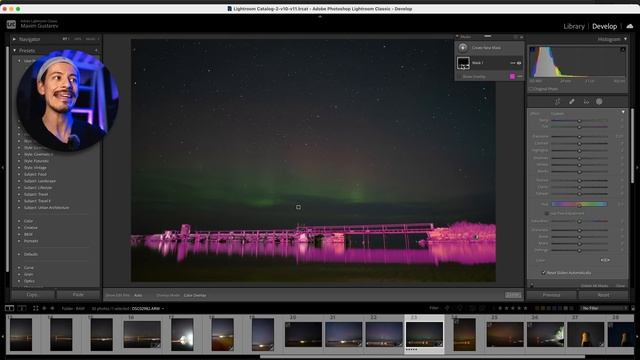Adjust the Temp slider knob
This screenshot has height=360, width=640.
579,121
